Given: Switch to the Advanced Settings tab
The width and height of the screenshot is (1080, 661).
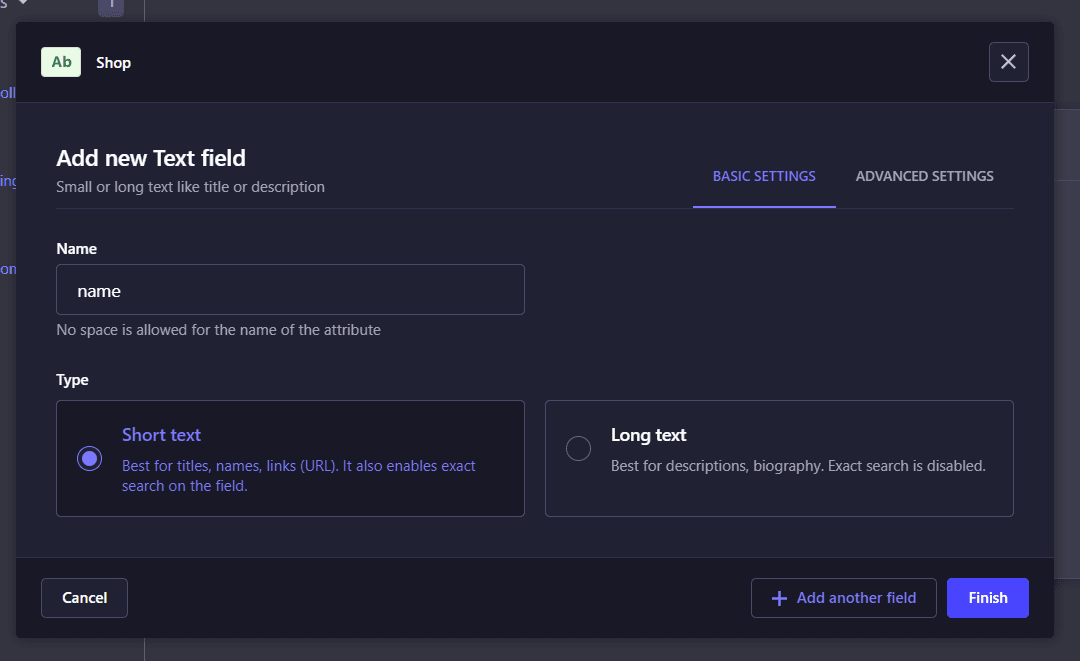Looking at the screenshot, I should (x=924, y=176).
